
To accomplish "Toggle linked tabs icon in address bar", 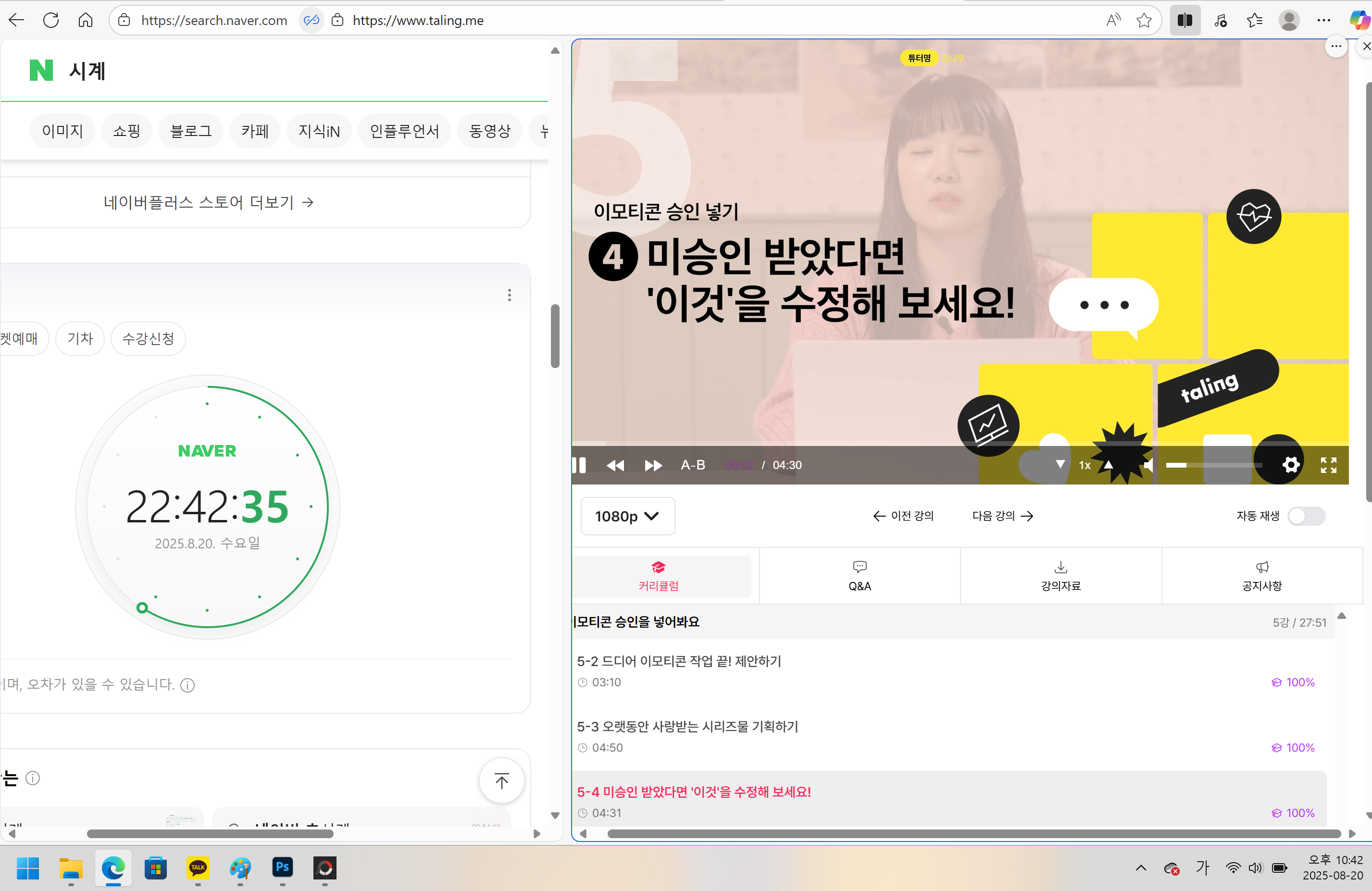I will 312,21.
